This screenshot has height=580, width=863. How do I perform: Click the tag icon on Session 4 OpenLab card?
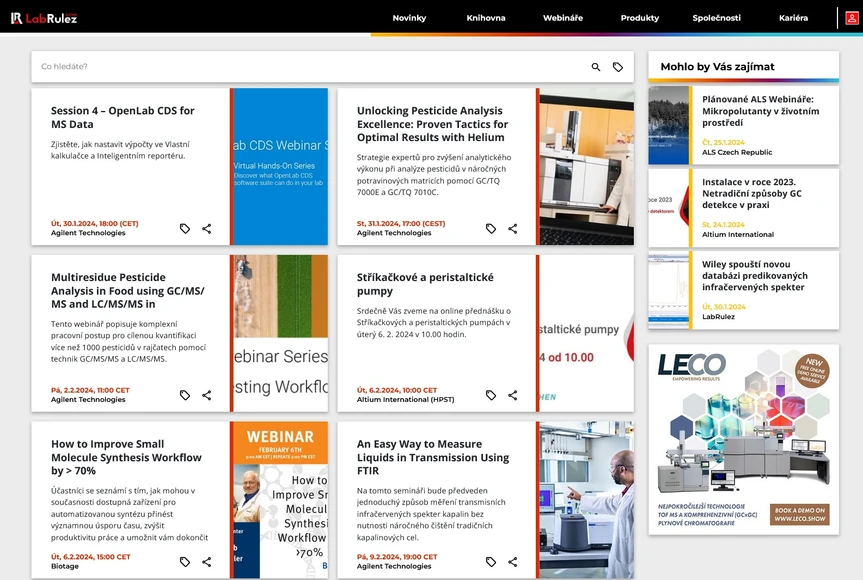(x=184, y=228)
